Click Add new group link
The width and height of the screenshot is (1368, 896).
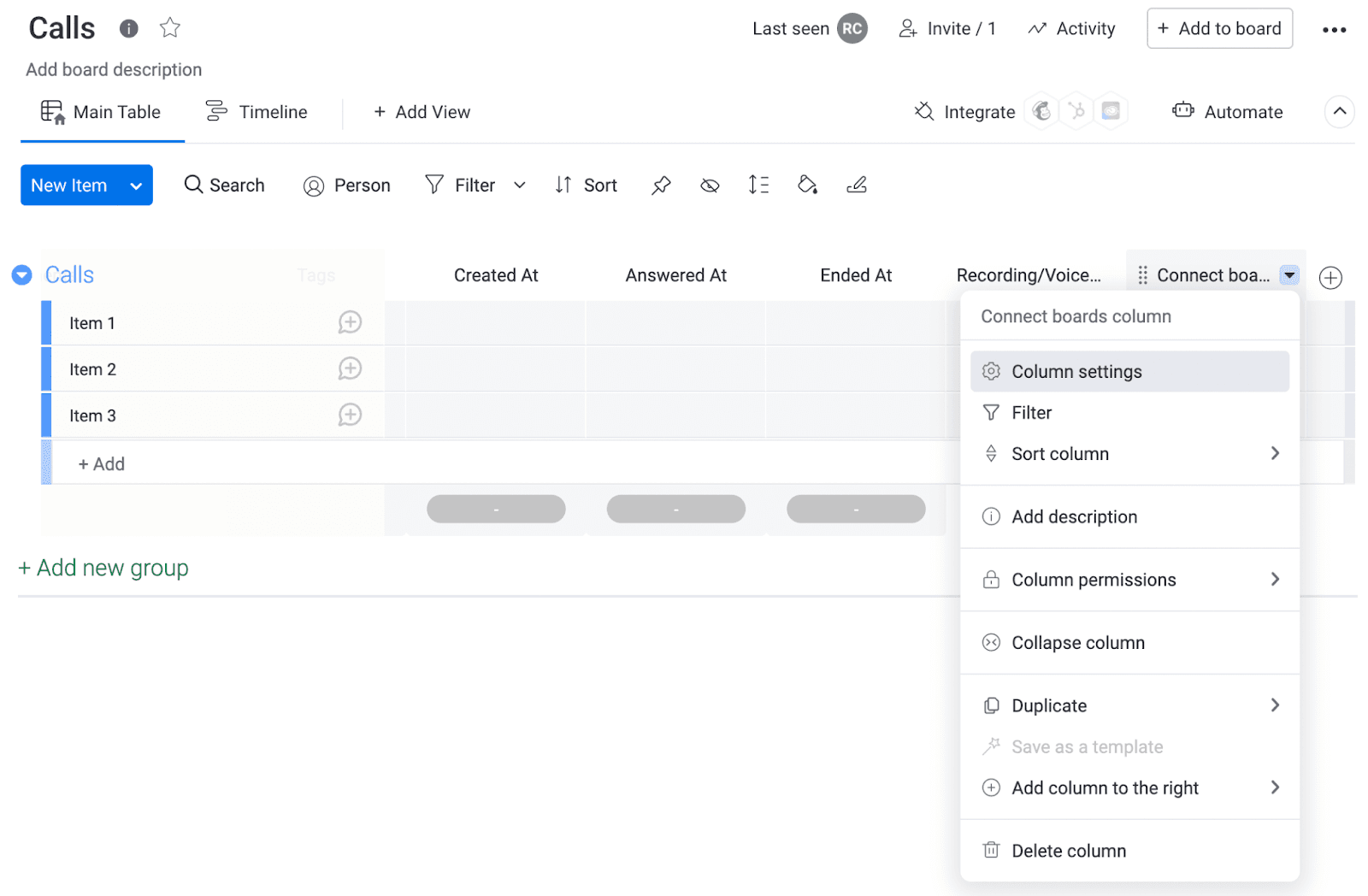coord(103,569)
